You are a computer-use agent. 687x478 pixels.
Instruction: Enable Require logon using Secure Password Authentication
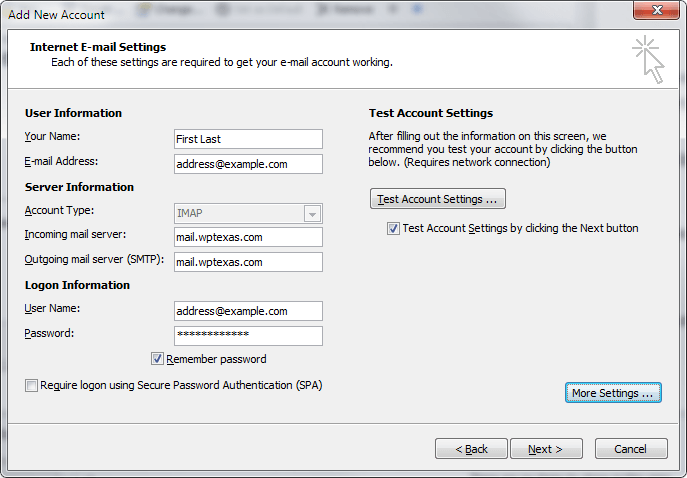(31, 385)
